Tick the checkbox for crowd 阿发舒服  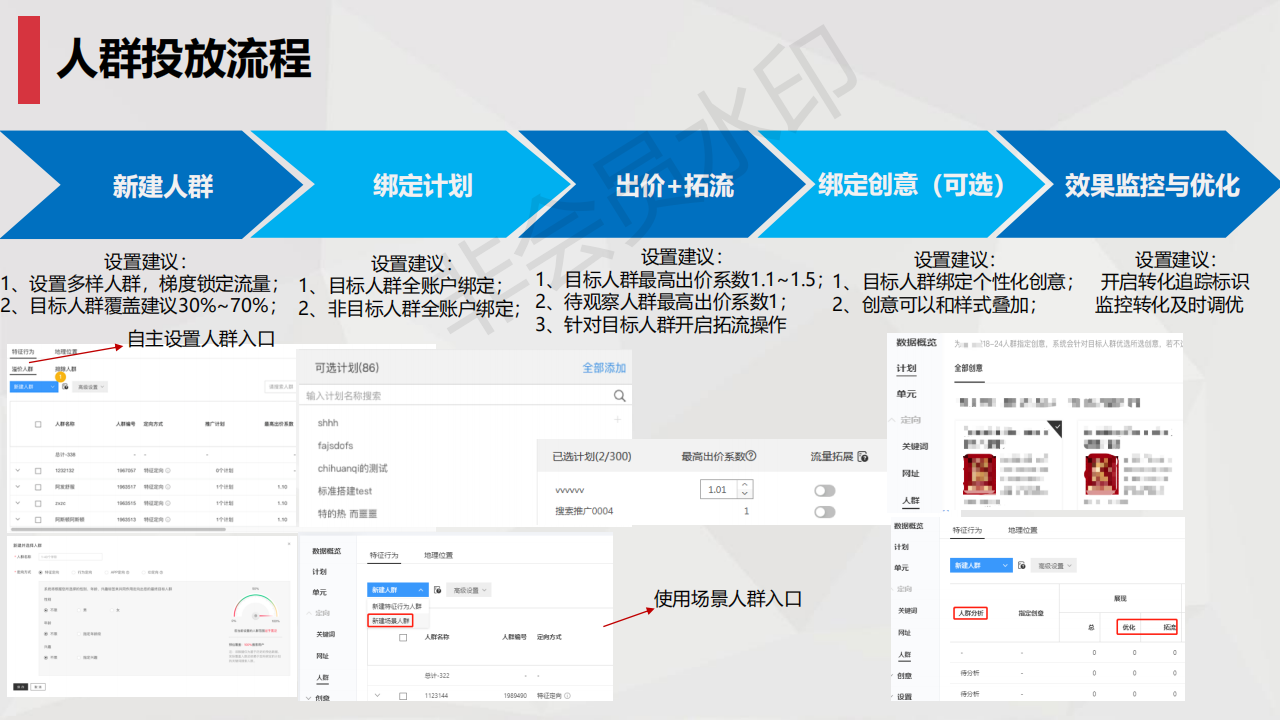(38, 487)
